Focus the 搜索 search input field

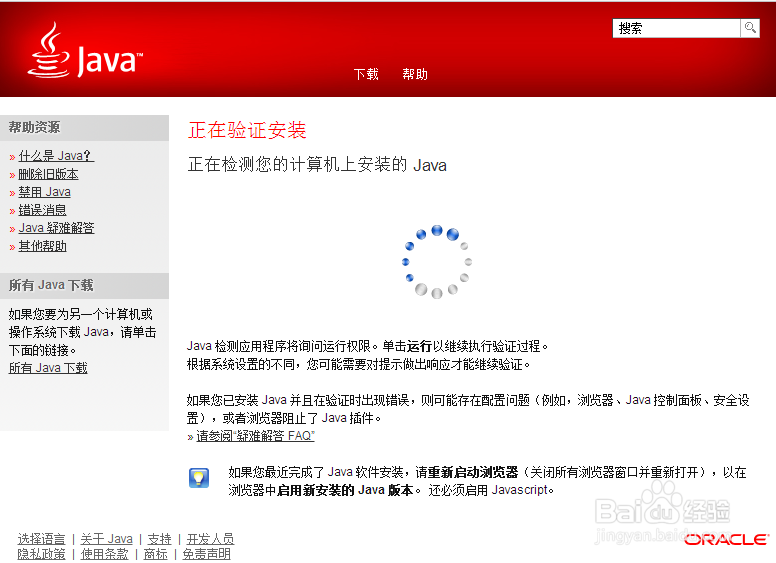(676, 28)
